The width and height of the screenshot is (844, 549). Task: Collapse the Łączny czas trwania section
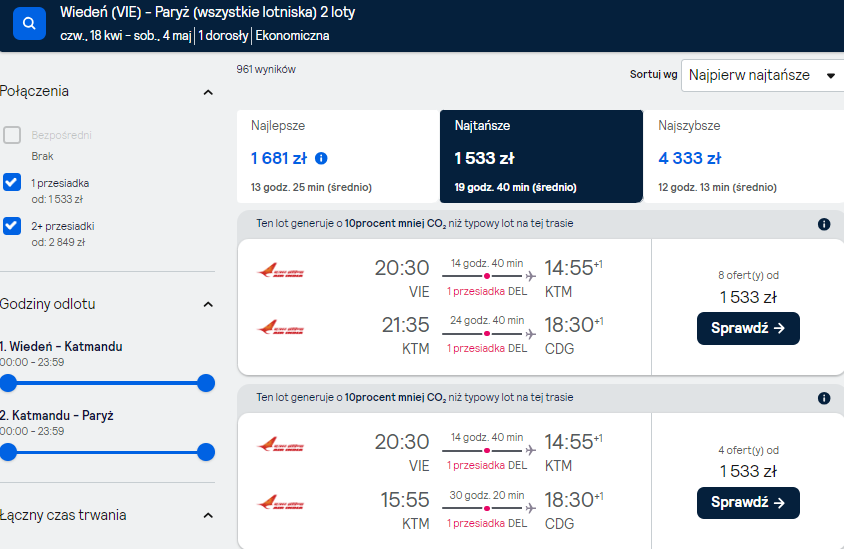208,516
